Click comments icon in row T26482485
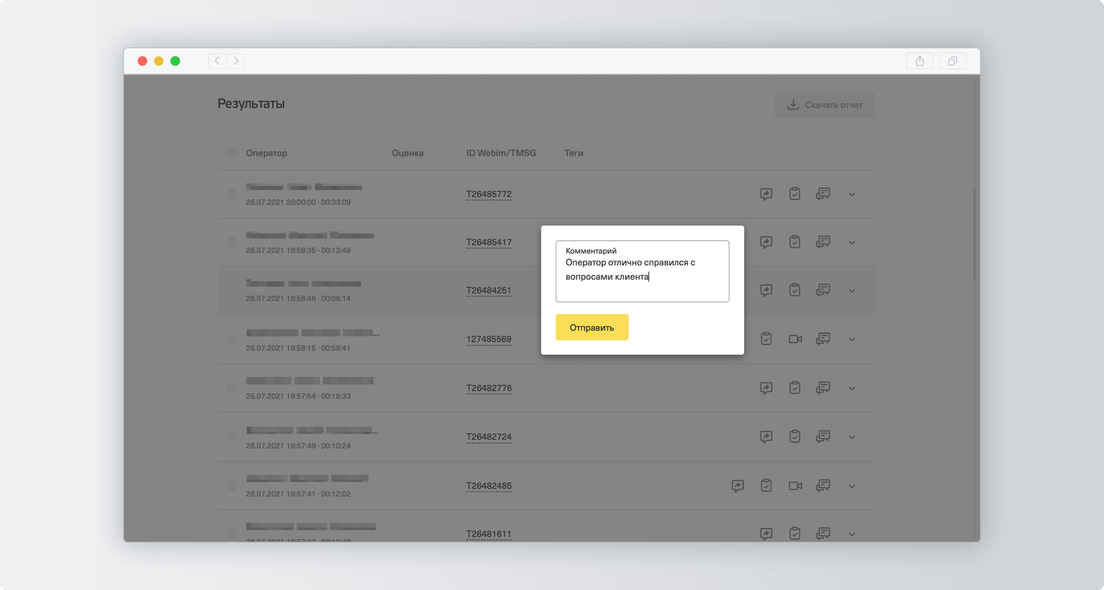 pyautogui.click(x=823, y=485)
